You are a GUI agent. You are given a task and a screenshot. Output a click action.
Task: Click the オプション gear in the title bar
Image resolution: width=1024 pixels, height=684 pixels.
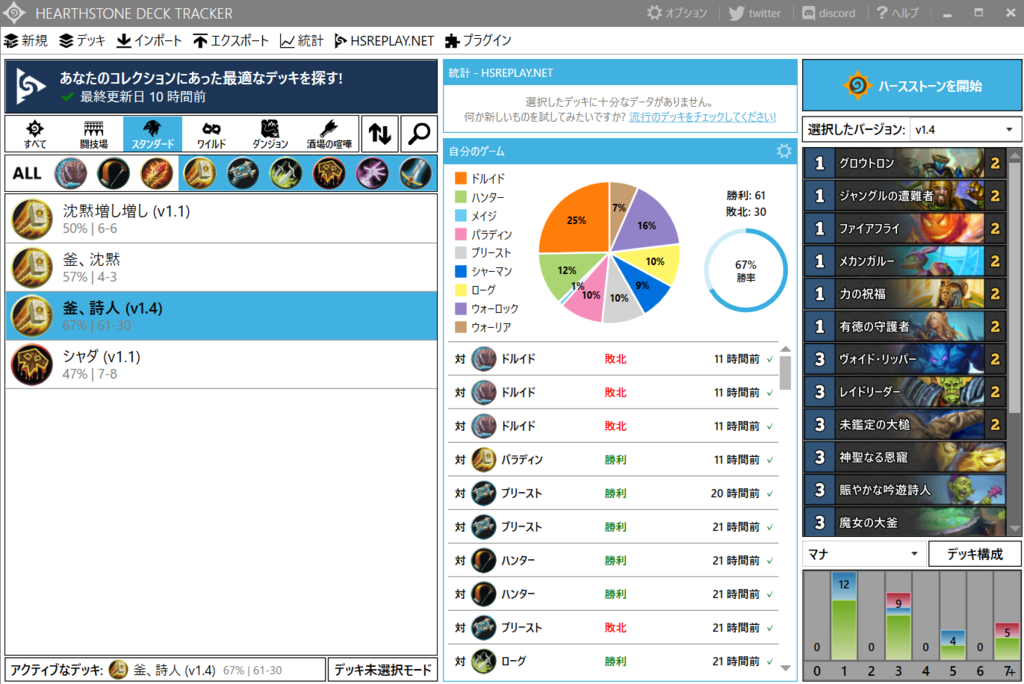pos(654,13)
